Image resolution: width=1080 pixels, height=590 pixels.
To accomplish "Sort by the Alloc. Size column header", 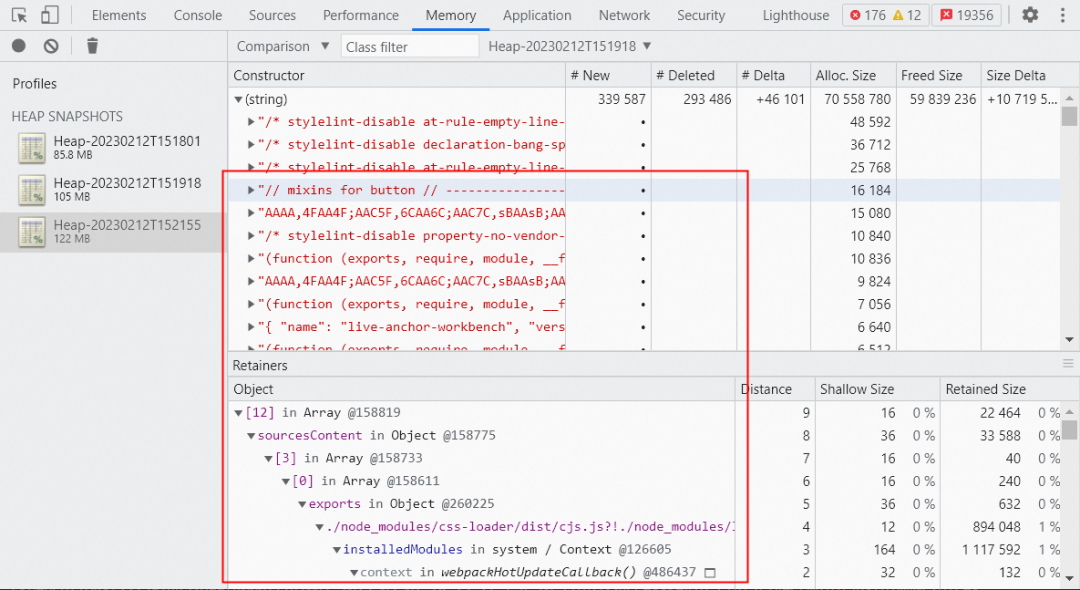I will tap(853, 75).
